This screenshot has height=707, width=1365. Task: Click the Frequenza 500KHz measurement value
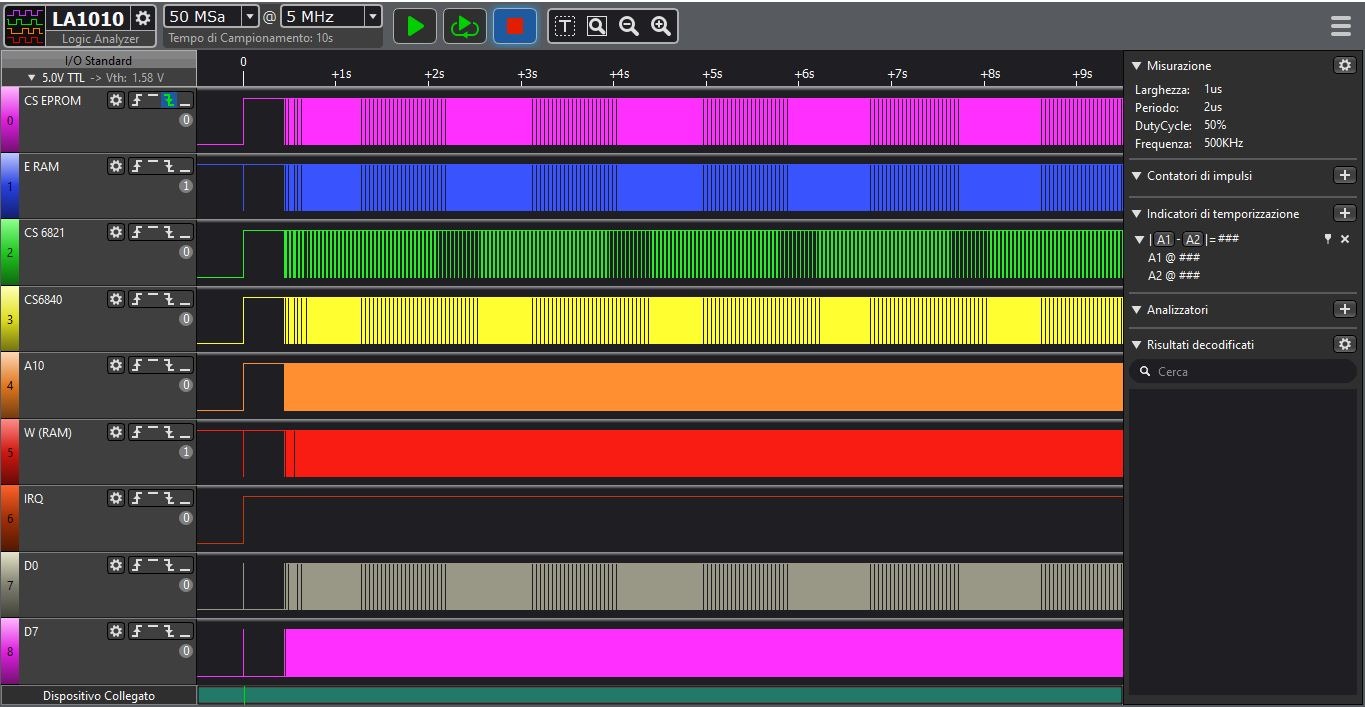pos(1223,143)
